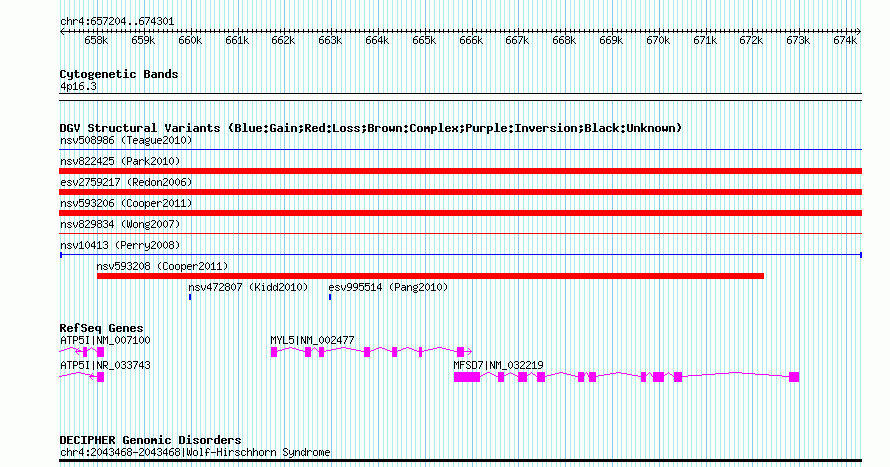Click the chr4:657204..674301 coordinate label
The image size is (890, 467).
pos(117,22)
